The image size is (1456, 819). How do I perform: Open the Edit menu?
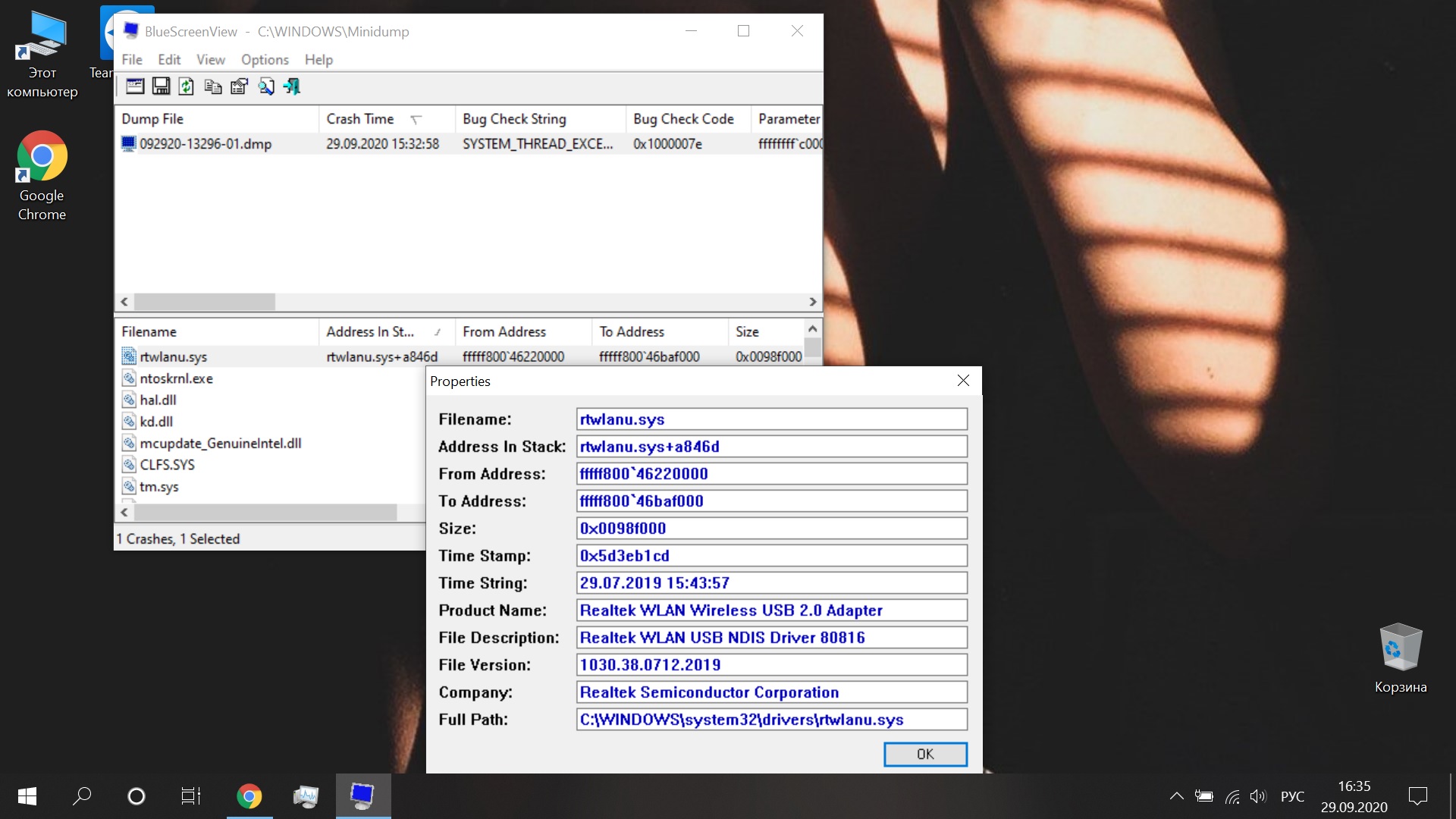pos(169,59)
